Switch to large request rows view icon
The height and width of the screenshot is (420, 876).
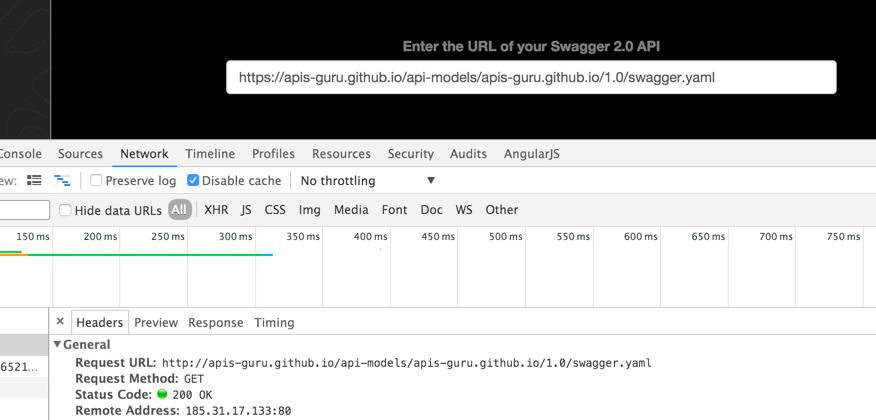pyautogui.click(x=34, y=180)
